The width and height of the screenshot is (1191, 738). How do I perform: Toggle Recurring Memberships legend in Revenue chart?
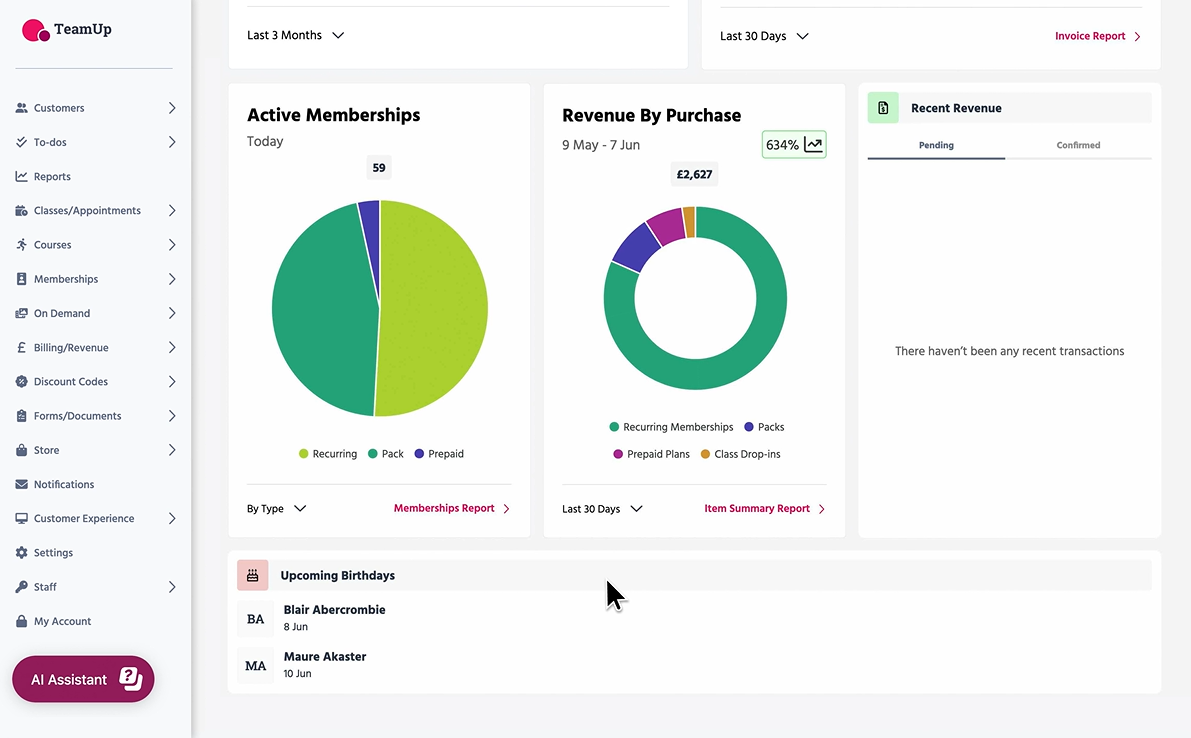click(x=671, y=427)
